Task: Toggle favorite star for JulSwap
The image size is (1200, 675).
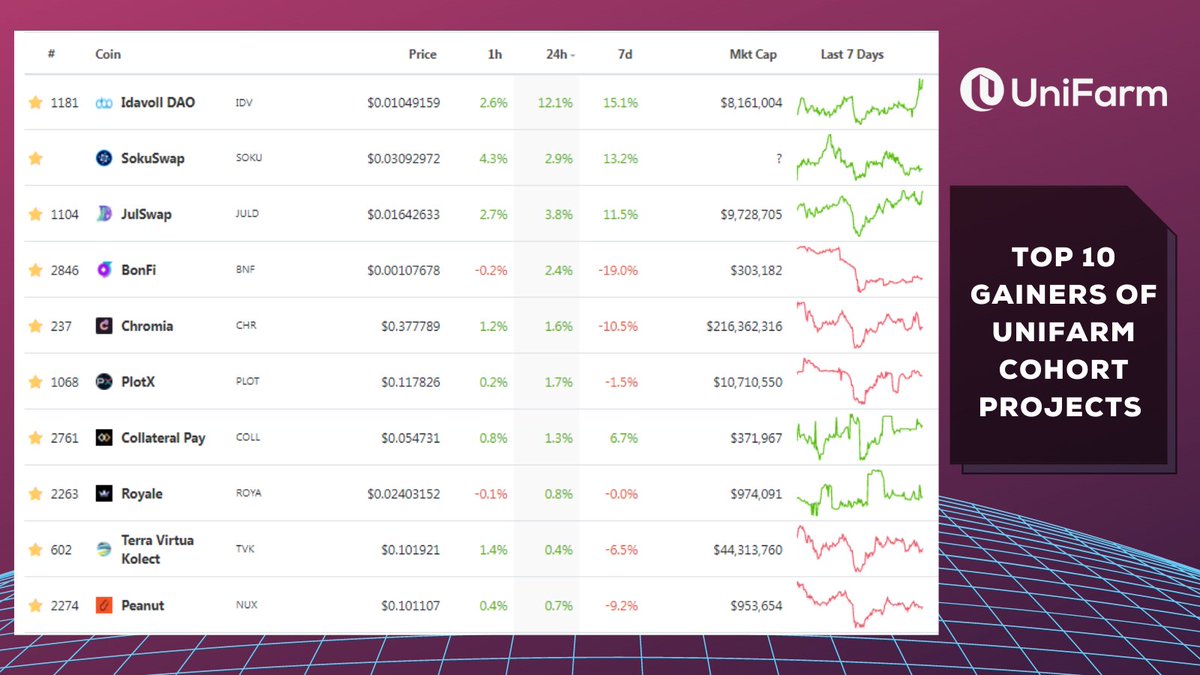Action: pos(36,214)
